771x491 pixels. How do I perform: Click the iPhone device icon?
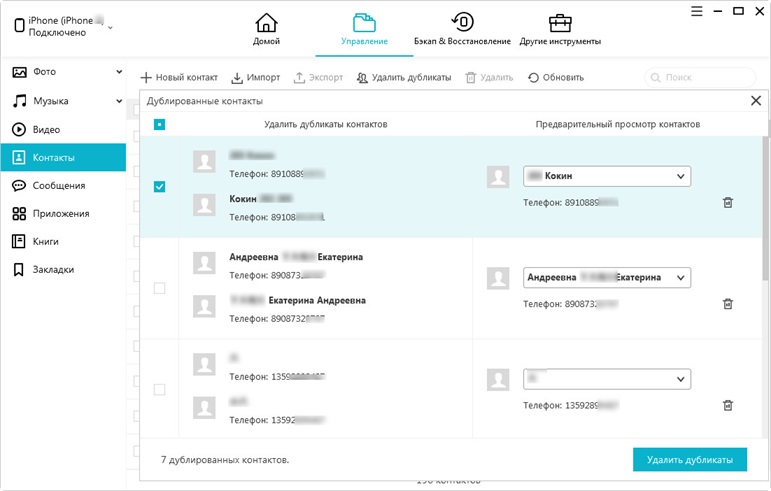19,26
